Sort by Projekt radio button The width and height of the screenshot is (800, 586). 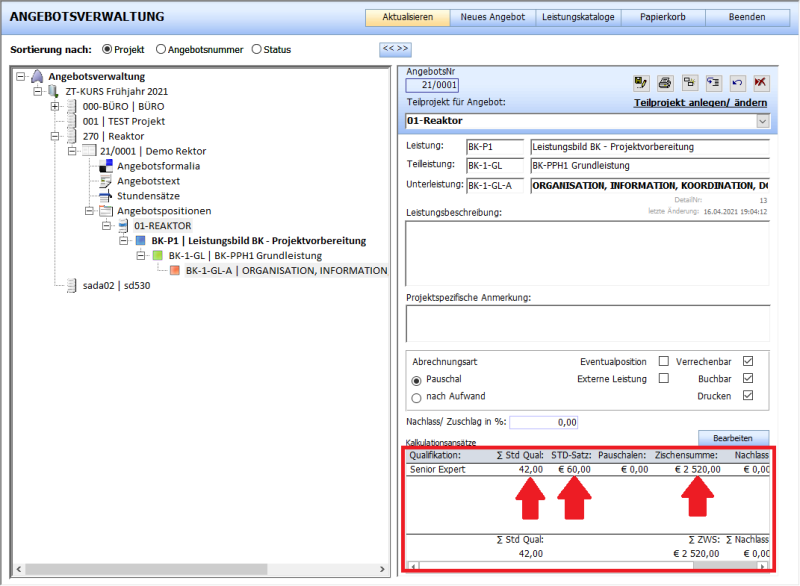[107, 49]
